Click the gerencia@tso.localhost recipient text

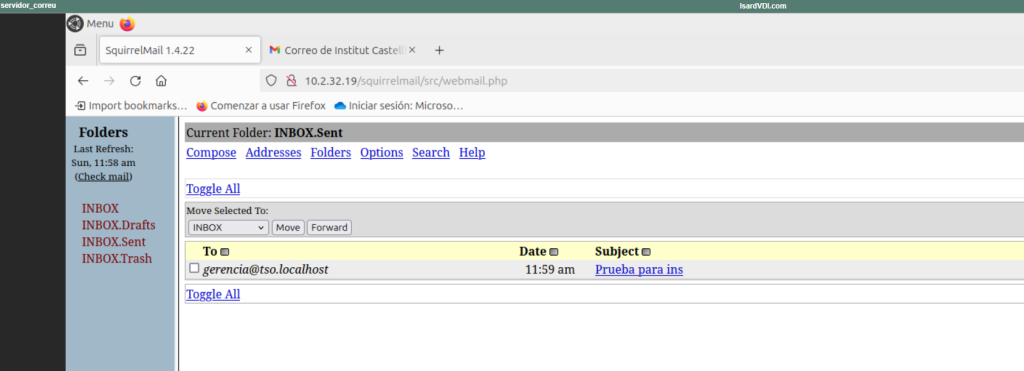(265, 270)
